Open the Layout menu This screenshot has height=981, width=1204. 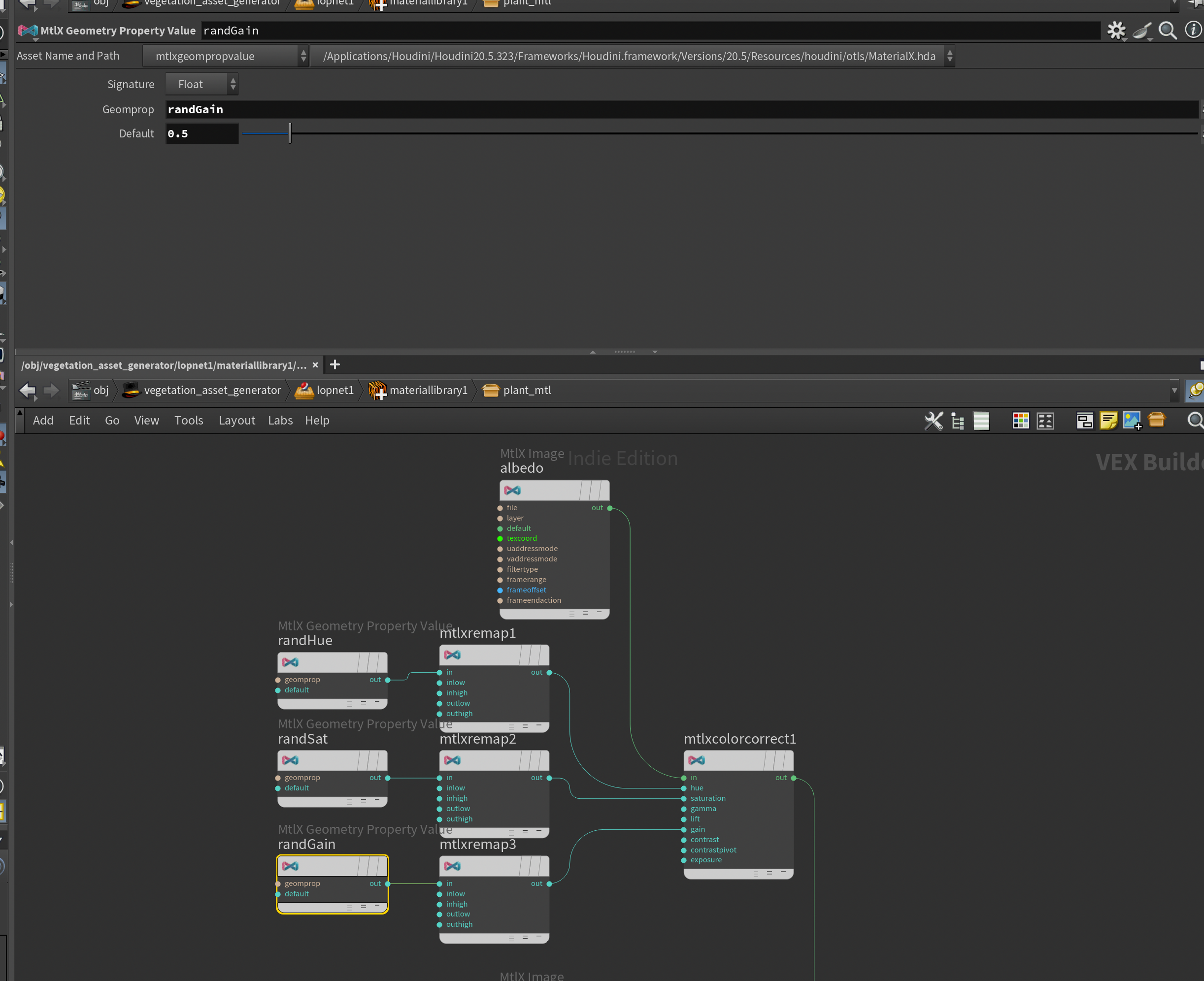(236, 421)
